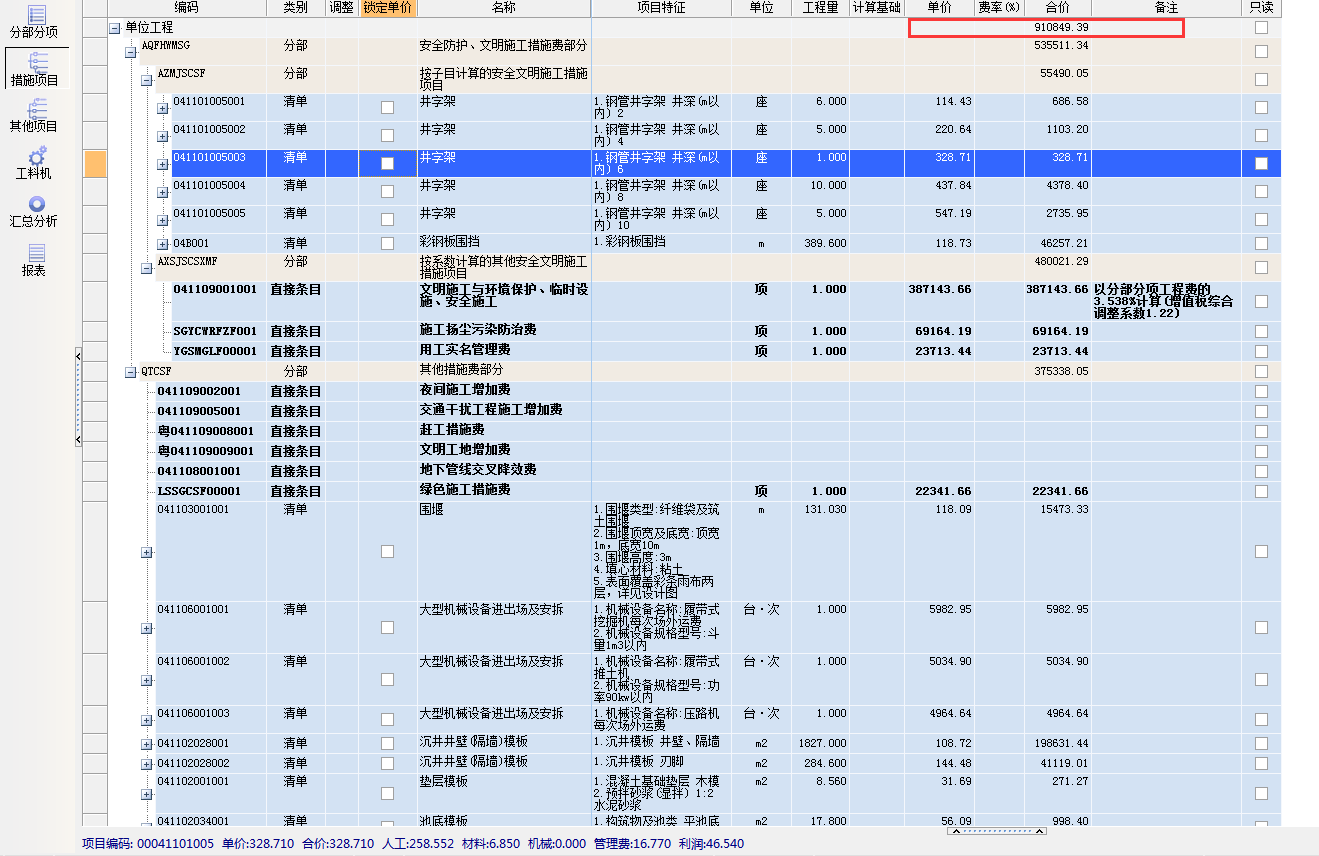This screenshot has width=1319, height=856.
Task: Expand item 041103001001 围堰
Action: click(147, 552)
